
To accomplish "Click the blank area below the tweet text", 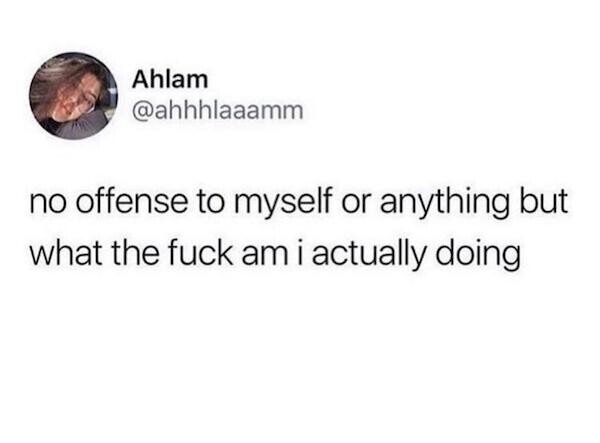I will coord(300,360).
